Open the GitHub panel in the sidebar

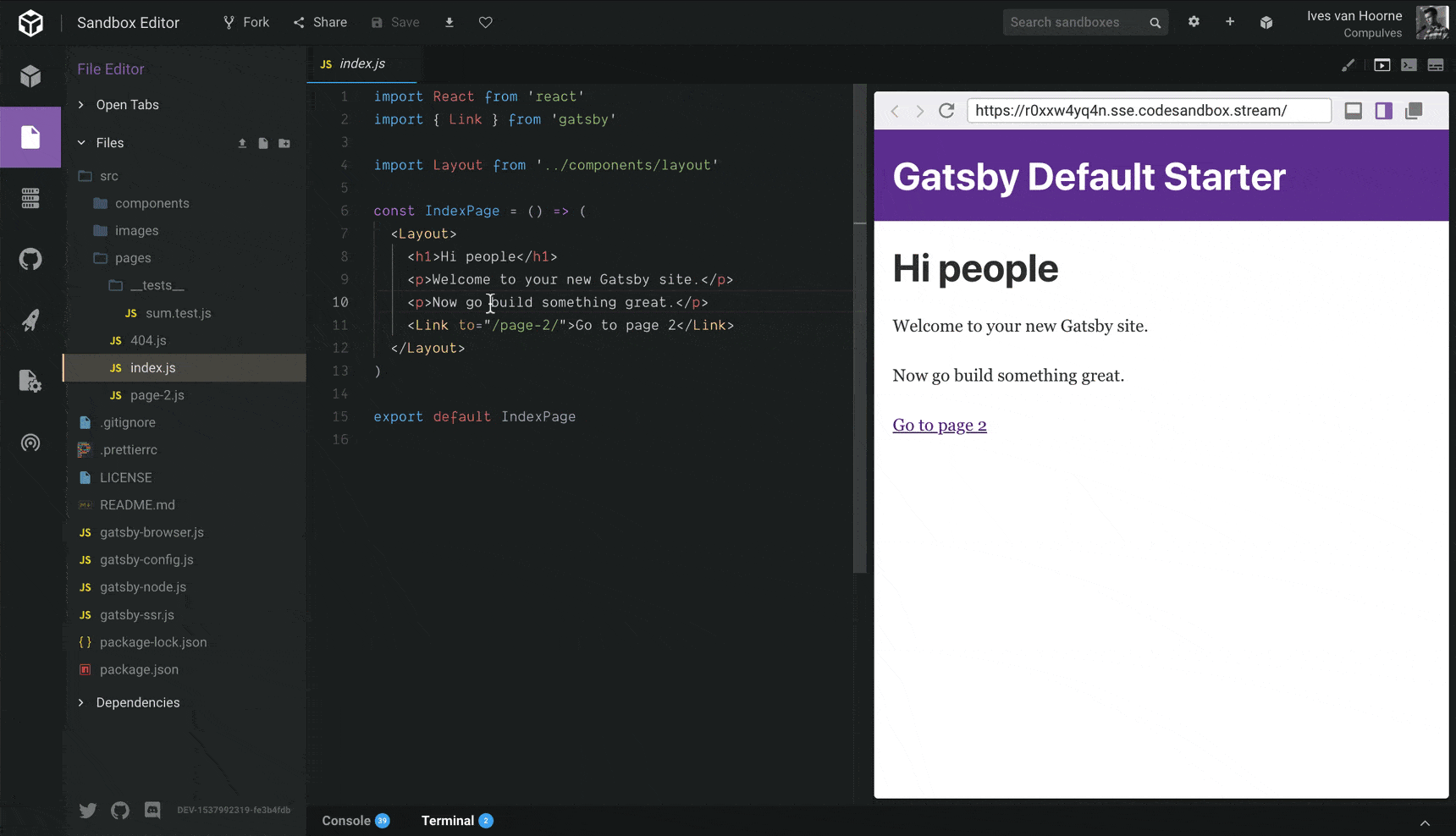pyautogui.click(x=30, y=259)
